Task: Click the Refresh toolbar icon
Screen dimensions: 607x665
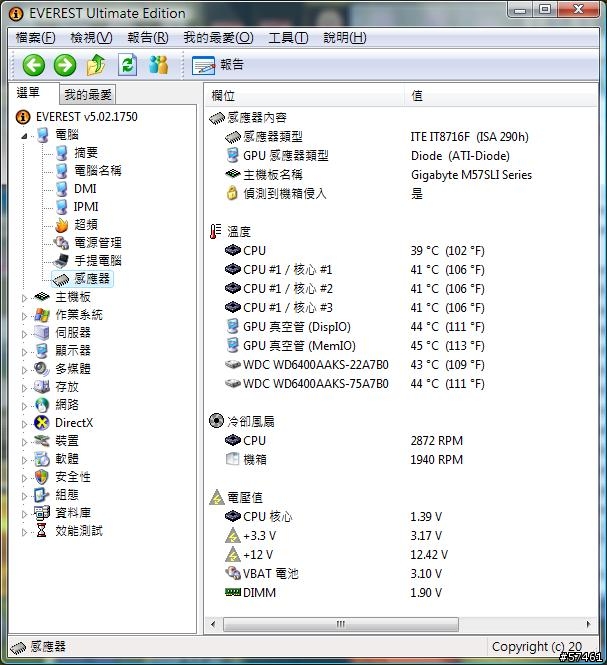Action: coord(128,65)
